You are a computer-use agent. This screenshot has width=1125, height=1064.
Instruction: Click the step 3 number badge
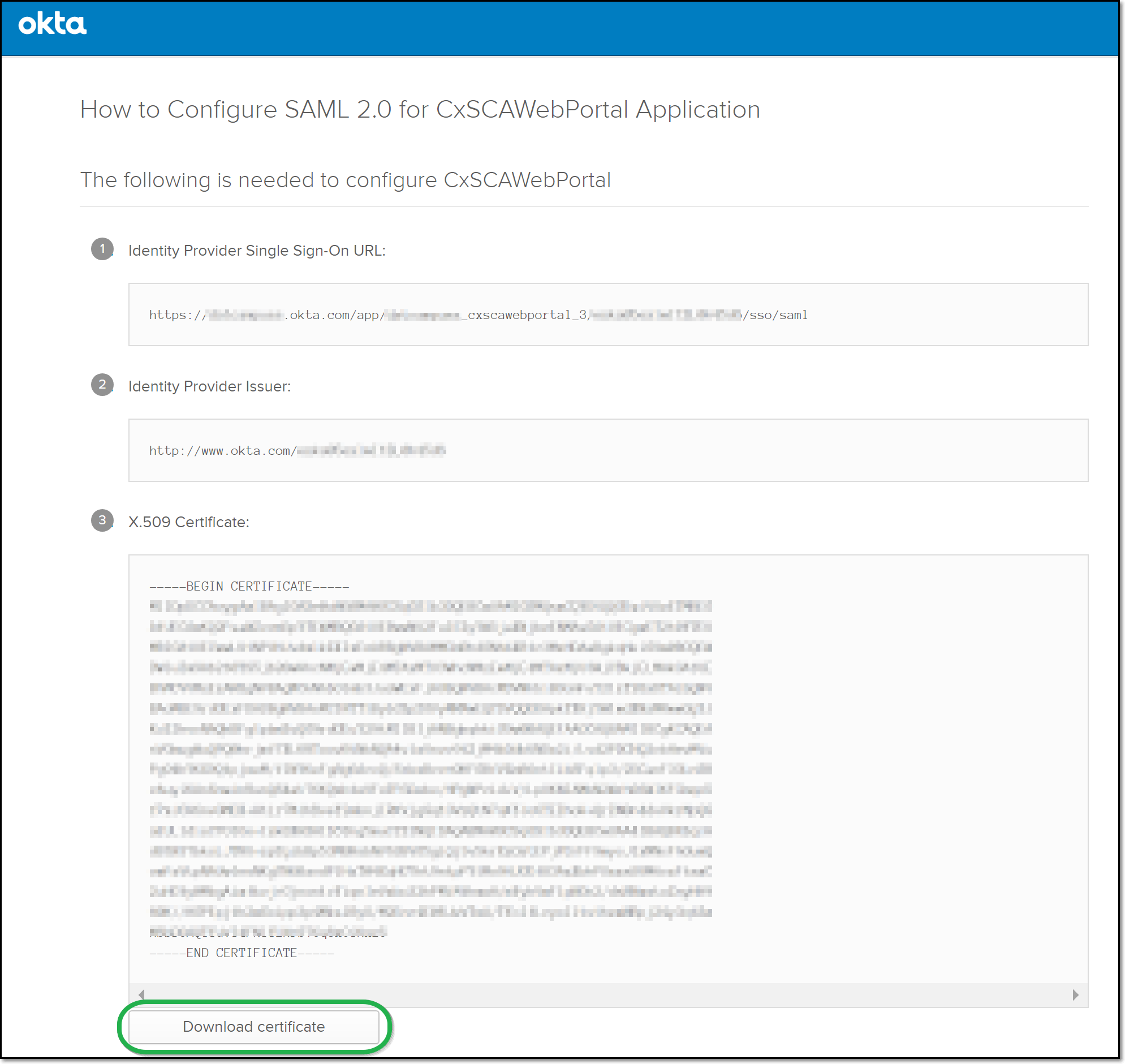102,520
